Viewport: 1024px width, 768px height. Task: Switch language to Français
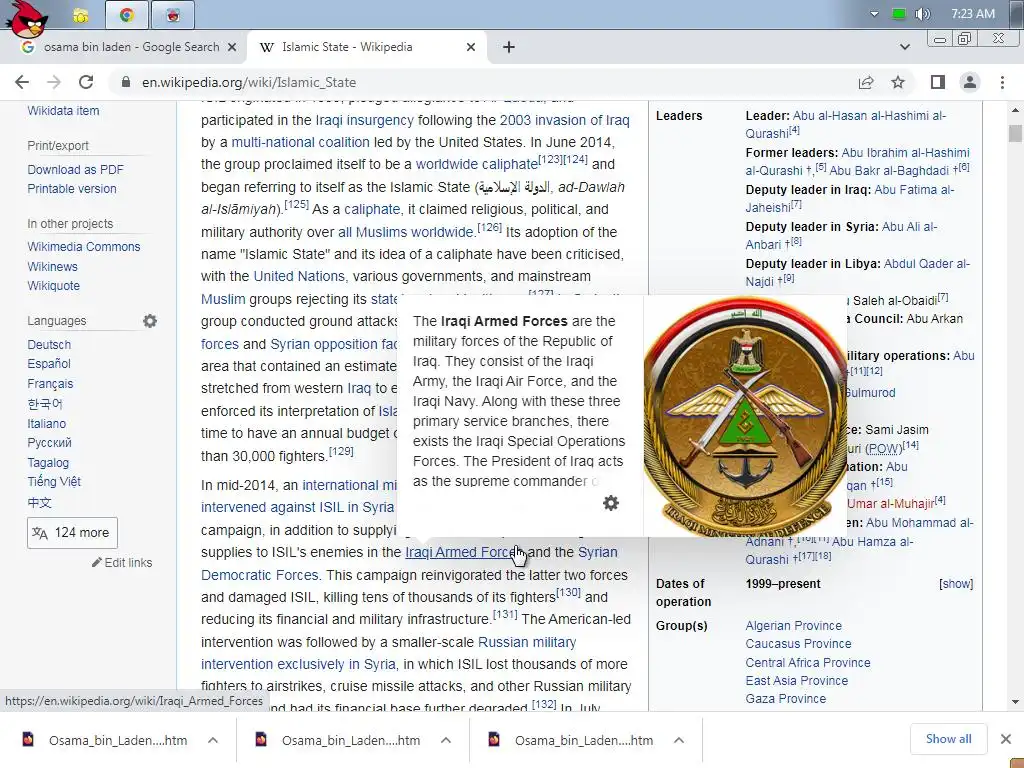[x=50, y=384]
